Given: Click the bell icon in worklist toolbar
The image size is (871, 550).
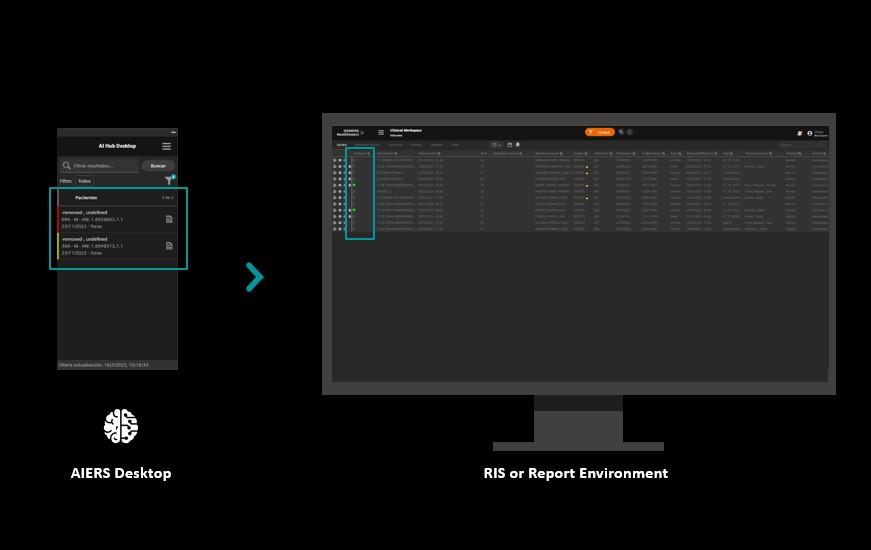Looking at the screenshot, I should [518, 145].
